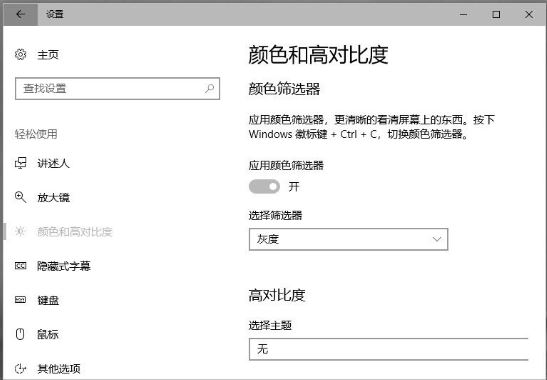The width and height of the screenshot is (547, 380).
Task: Open the 隐藏式字幕 settings page
Action: pos(64,266)
